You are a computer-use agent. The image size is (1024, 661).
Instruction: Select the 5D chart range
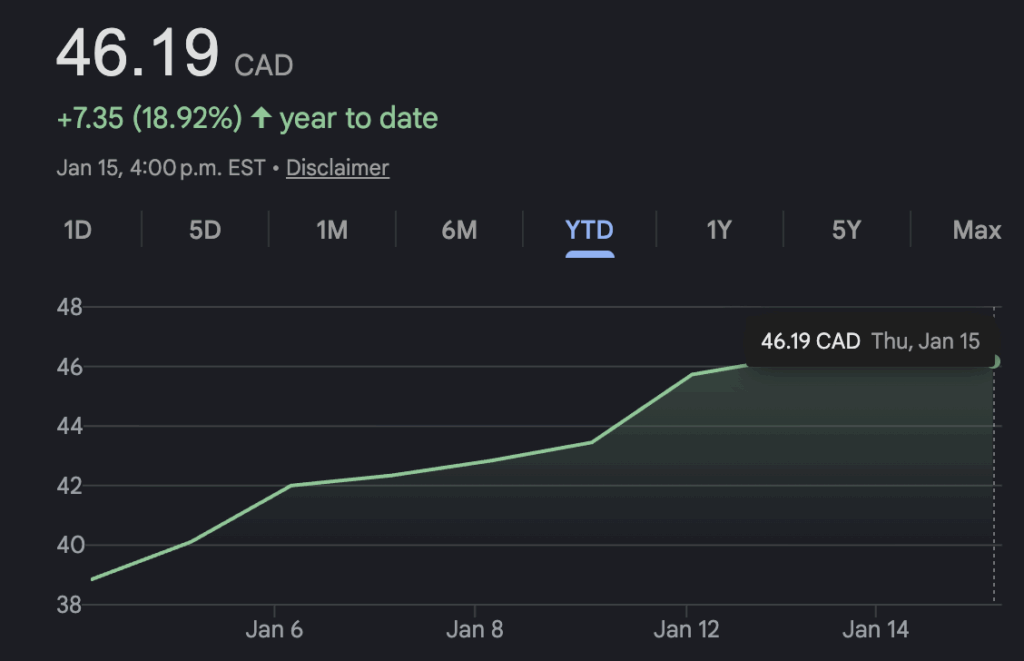(204, 230)
